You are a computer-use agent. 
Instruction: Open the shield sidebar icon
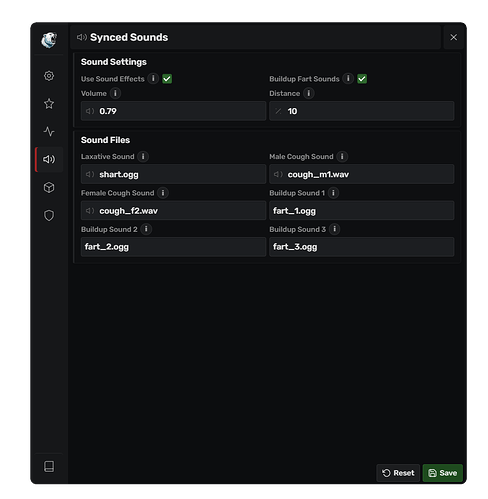click(x=49, y=215)
